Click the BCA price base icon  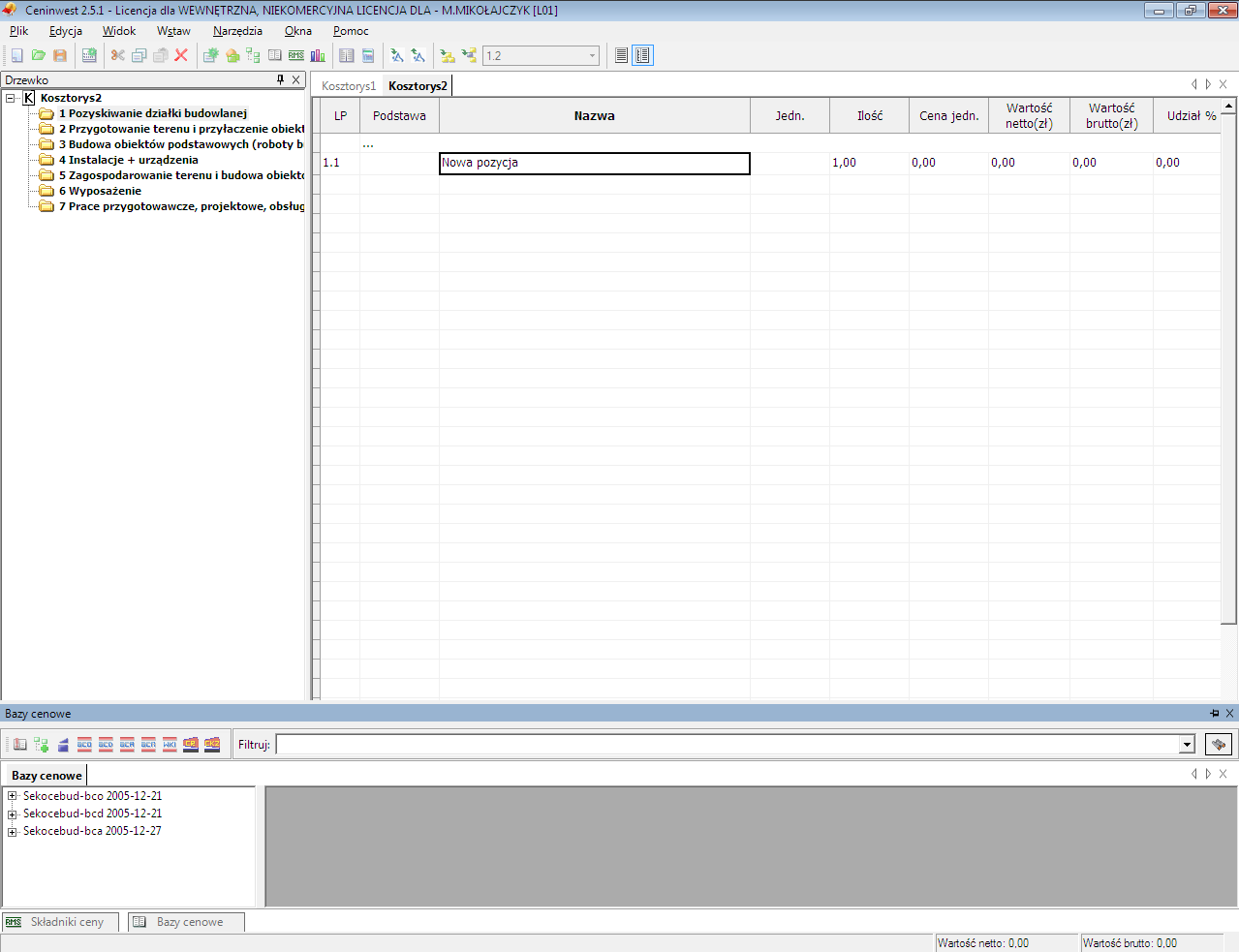pyautogui.click(x=127, y=745)
